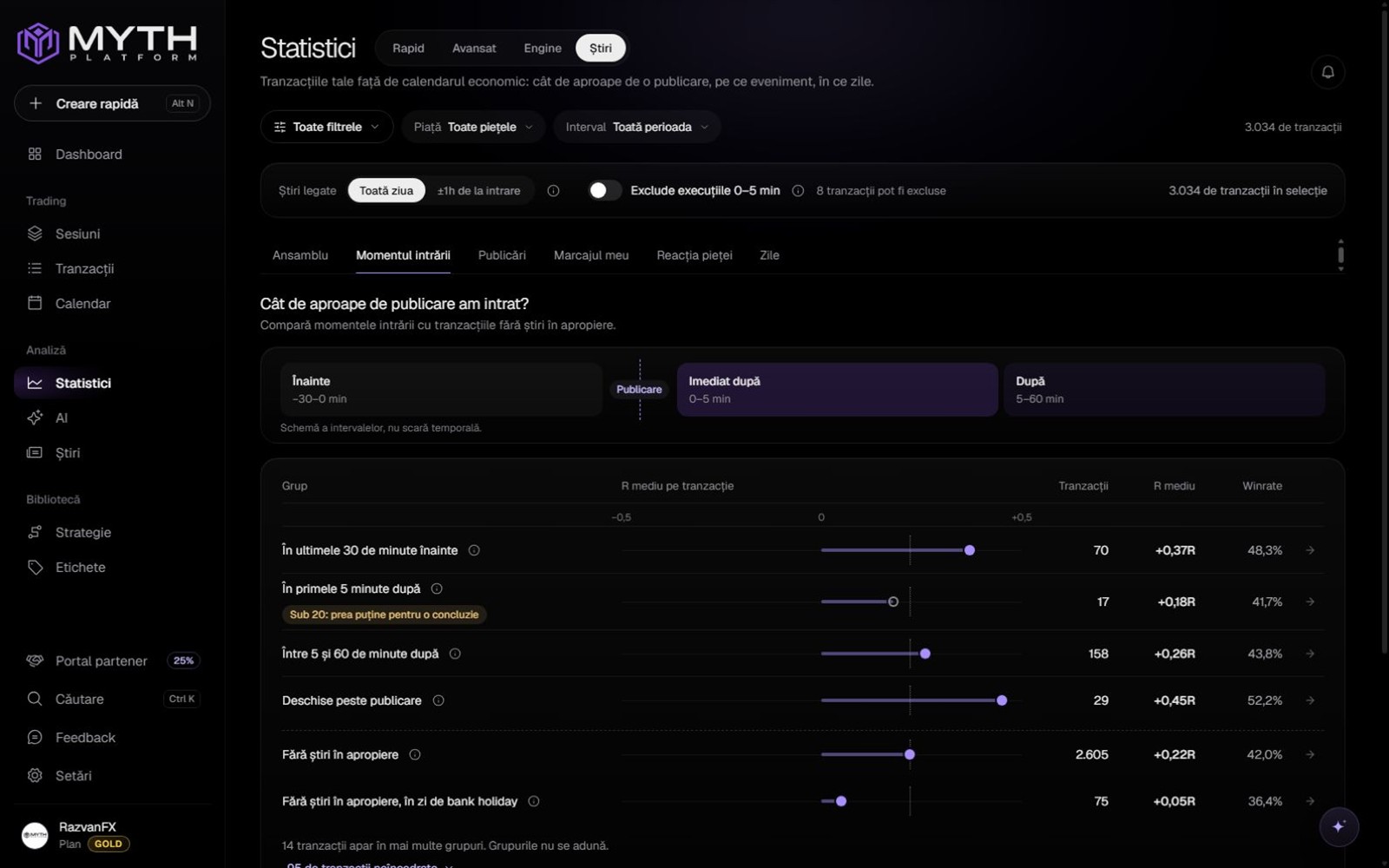
Task: Select Înainte −30–0 min segment
Action: (x=441, y=390)
